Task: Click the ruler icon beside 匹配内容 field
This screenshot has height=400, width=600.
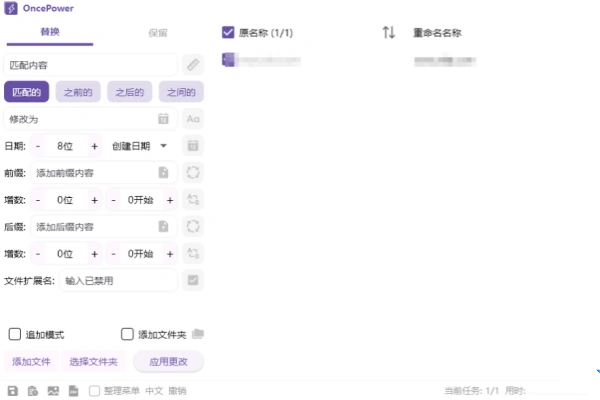Action: coord(193,65)
